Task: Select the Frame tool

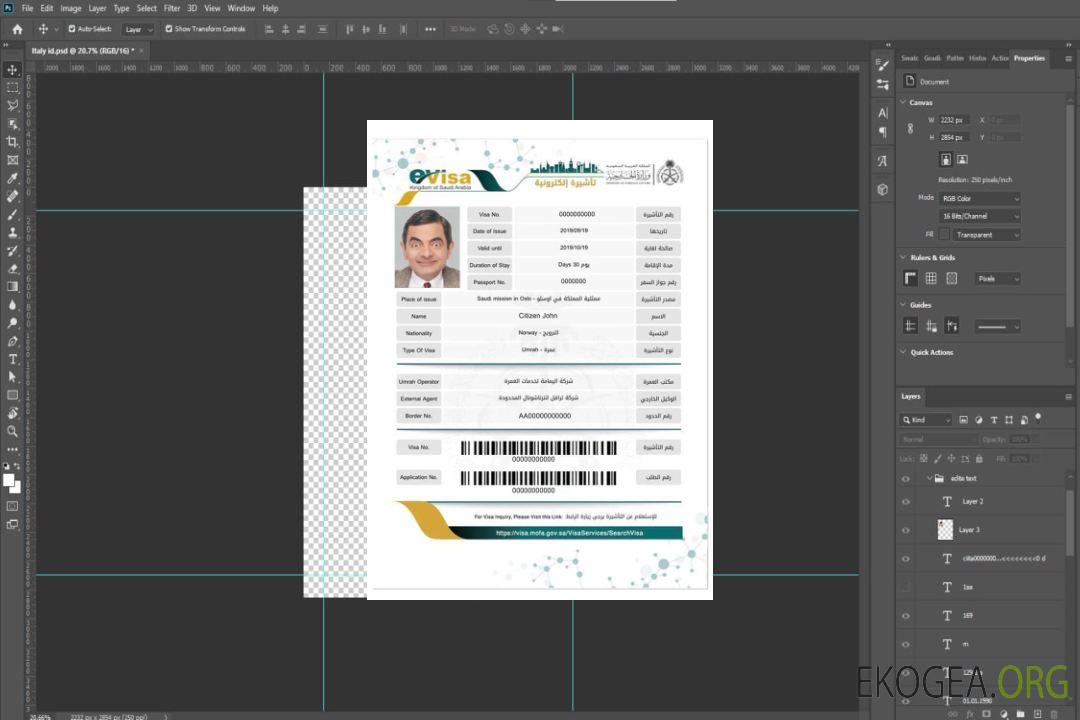Action: click(12, 160)
